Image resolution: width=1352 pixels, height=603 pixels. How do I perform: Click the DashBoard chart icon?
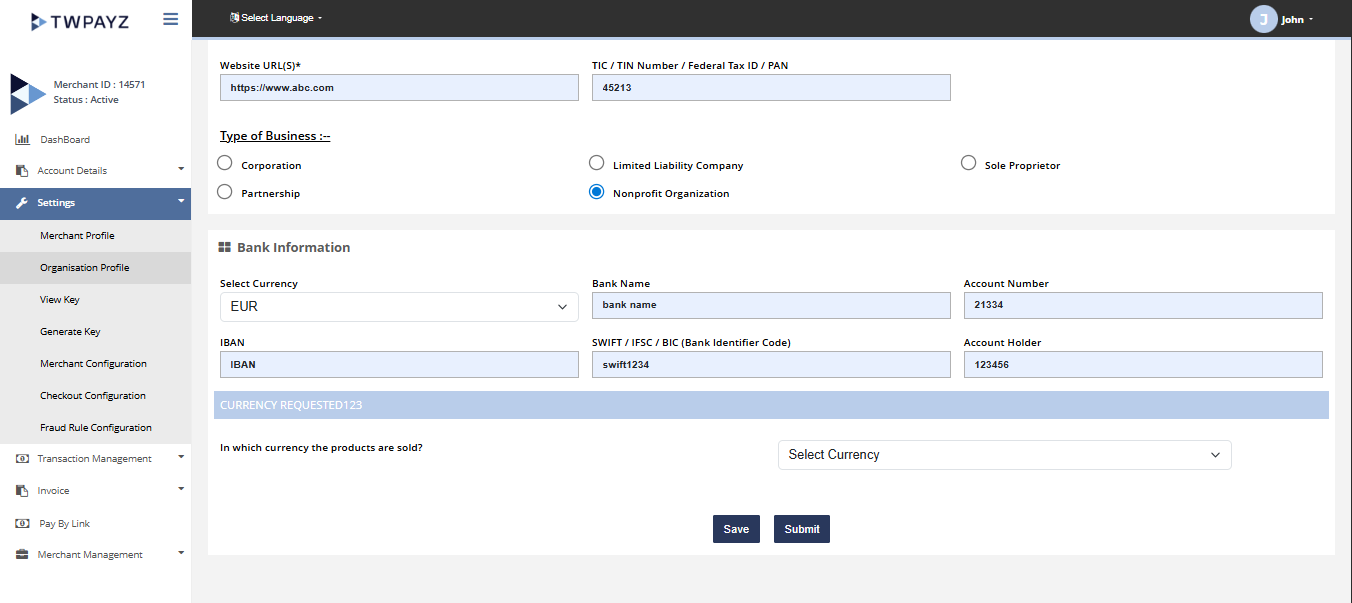22,140
